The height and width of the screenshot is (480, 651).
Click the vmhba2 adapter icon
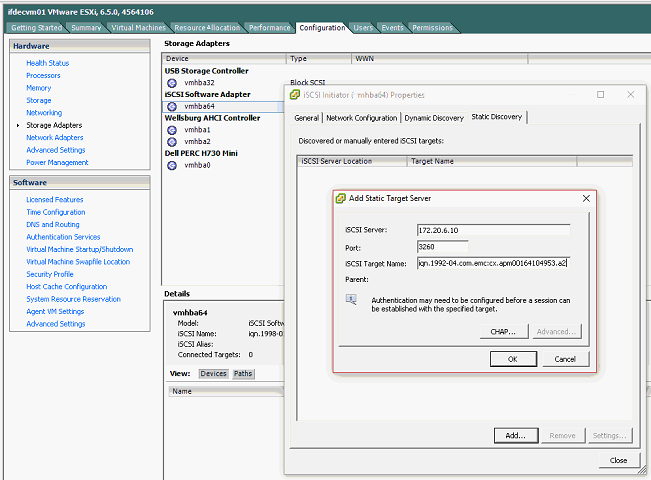[173, 141]
